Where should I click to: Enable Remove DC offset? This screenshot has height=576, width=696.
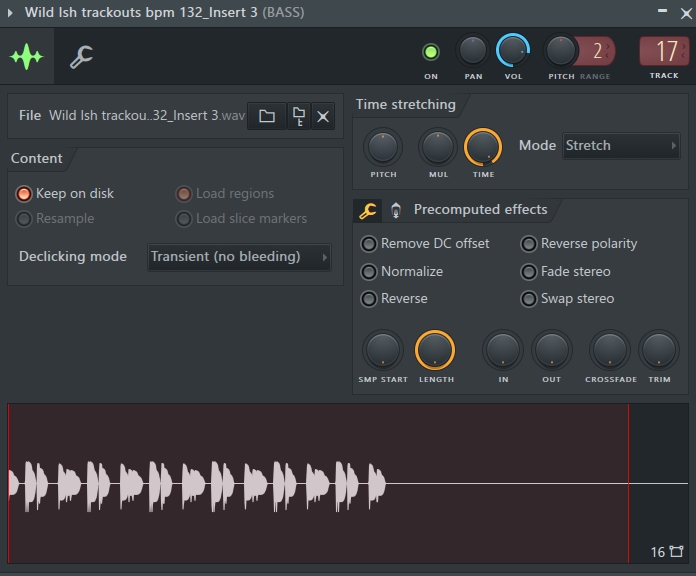coord(425,244)
